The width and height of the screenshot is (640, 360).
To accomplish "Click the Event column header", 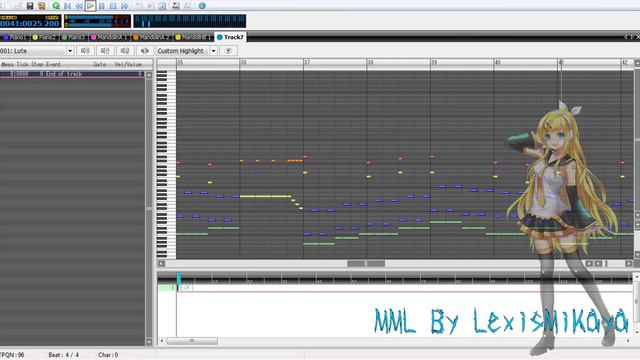I will (53, 64).
